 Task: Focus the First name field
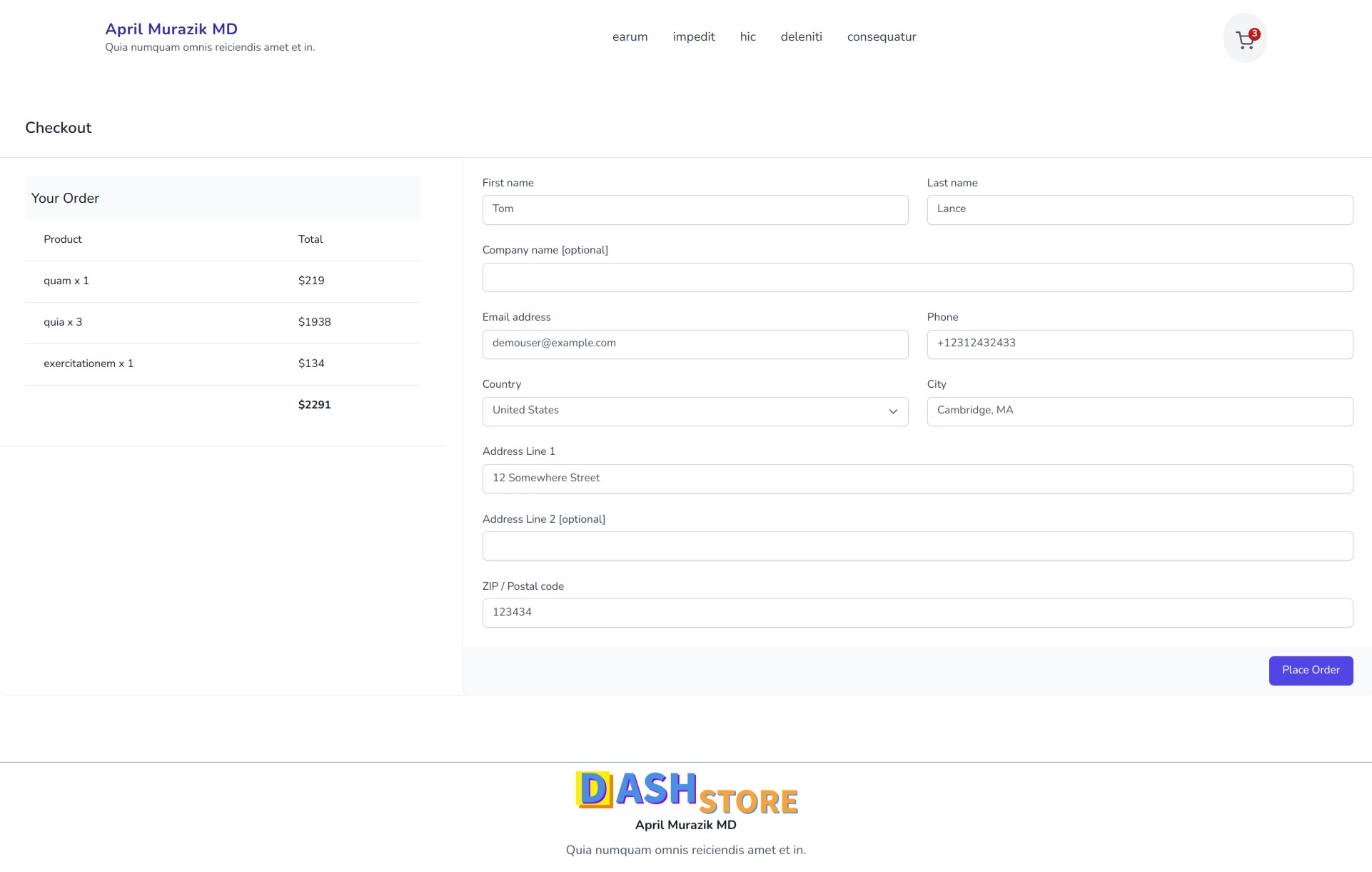[695, 210]
